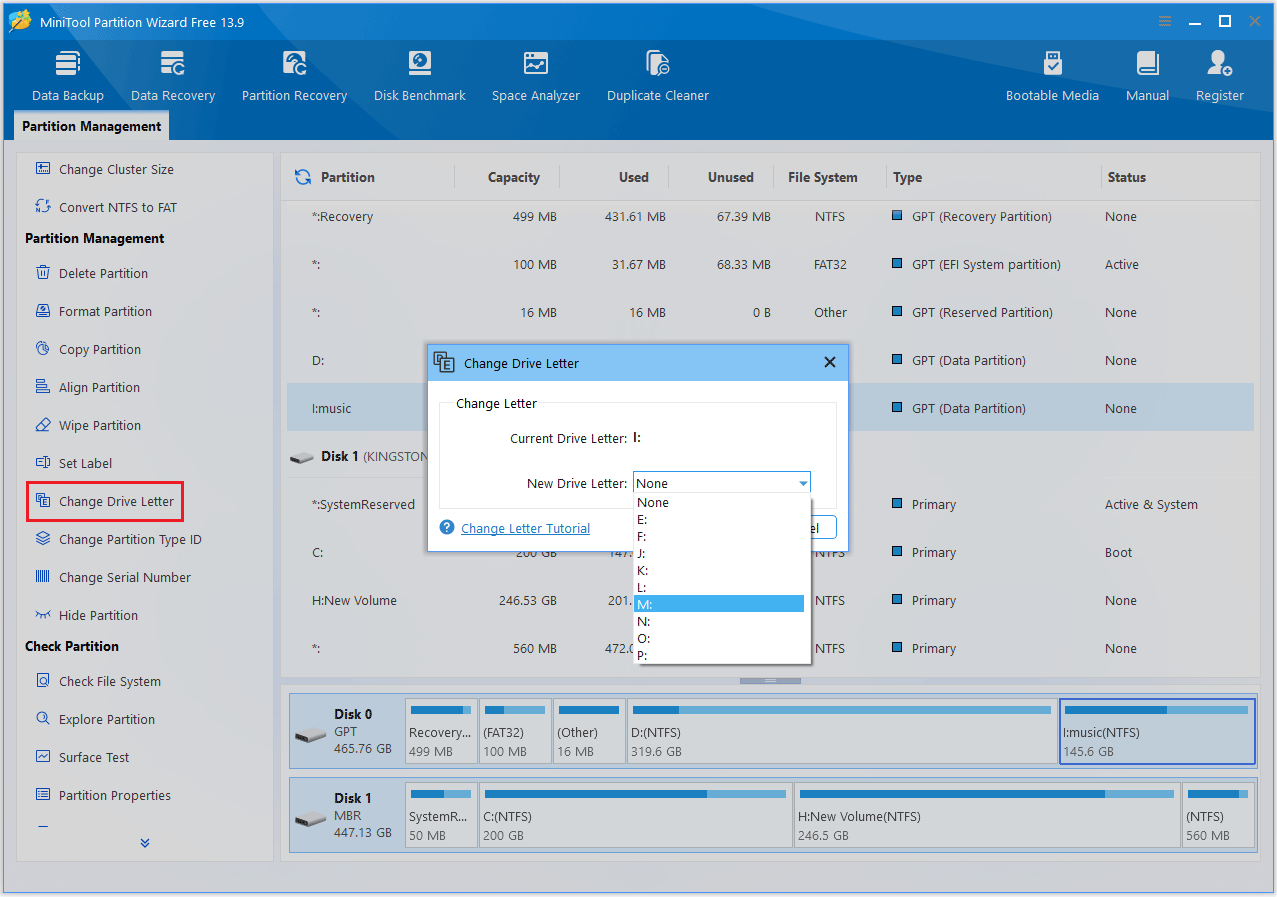Screen dimensions: 1277x897
Task: Sort by Used column header
Action: (633, 177)
